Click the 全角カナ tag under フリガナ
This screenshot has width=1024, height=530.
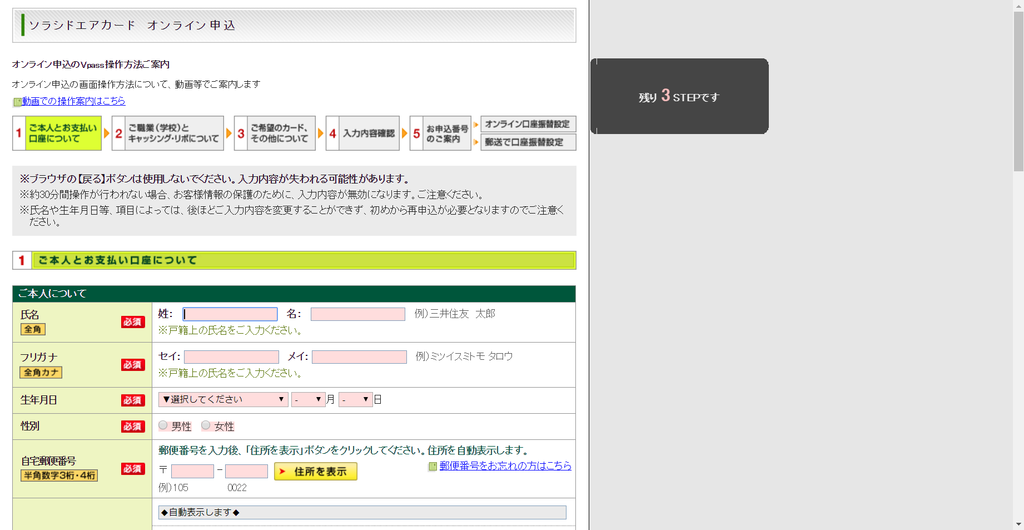coord(41,373)
